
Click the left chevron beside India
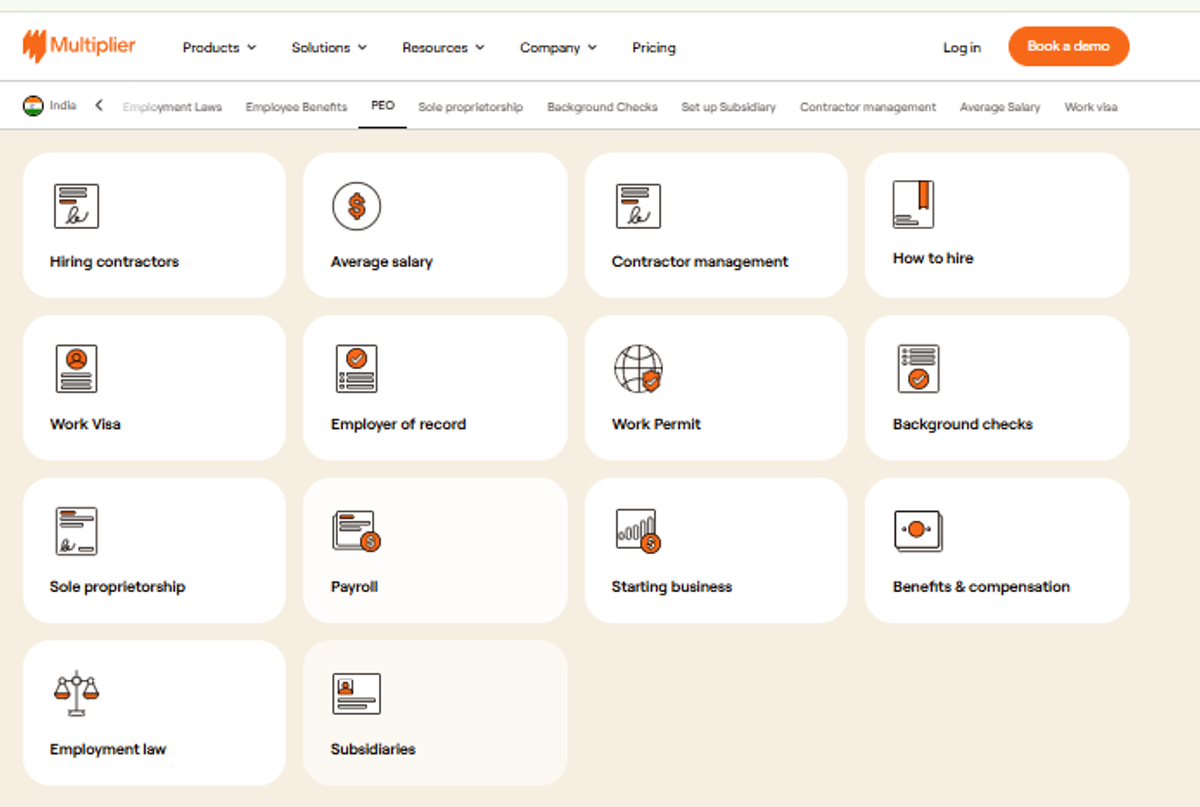tap(99, 106)
